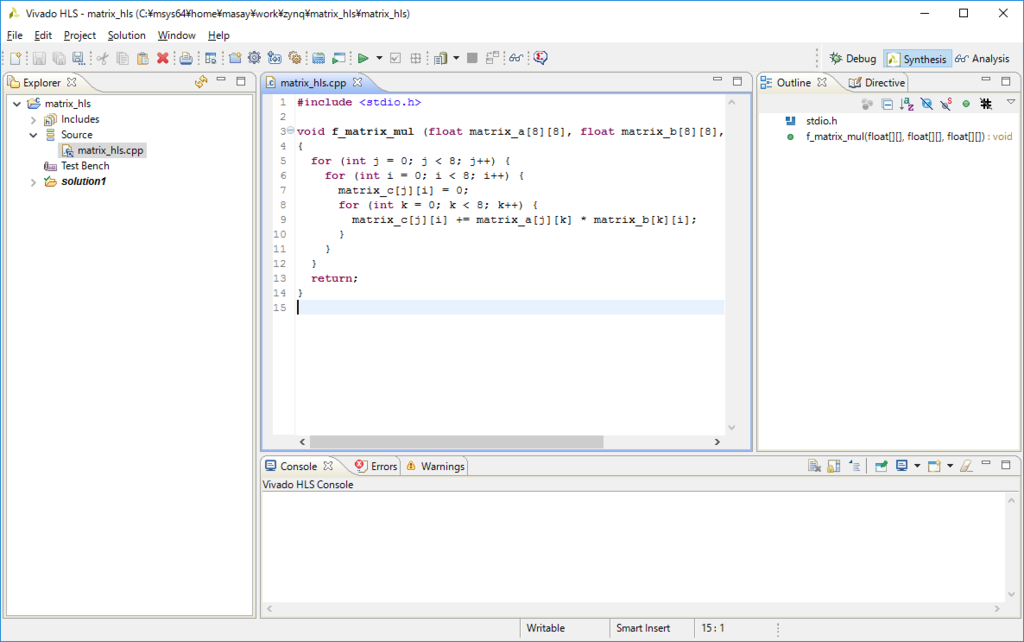Screen dimensions: 1024x642
Task: Hide static members in Outline
Action: coord(946,104)
